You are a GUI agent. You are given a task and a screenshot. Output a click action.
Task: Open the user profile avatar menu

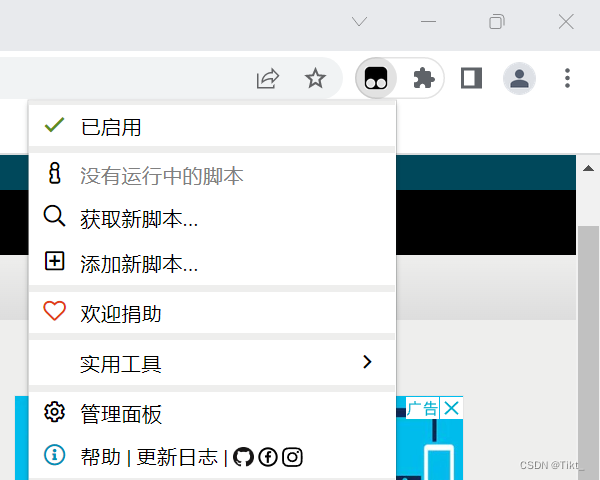(x=519, y=78)
